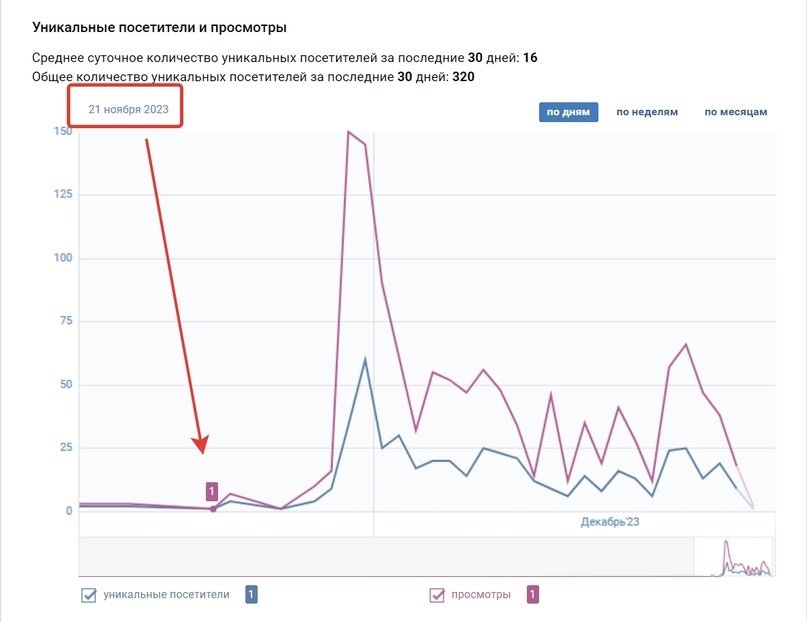
Task: Click the purple "1" tooltip marker on chart
Action: click(x=211, y=490)
